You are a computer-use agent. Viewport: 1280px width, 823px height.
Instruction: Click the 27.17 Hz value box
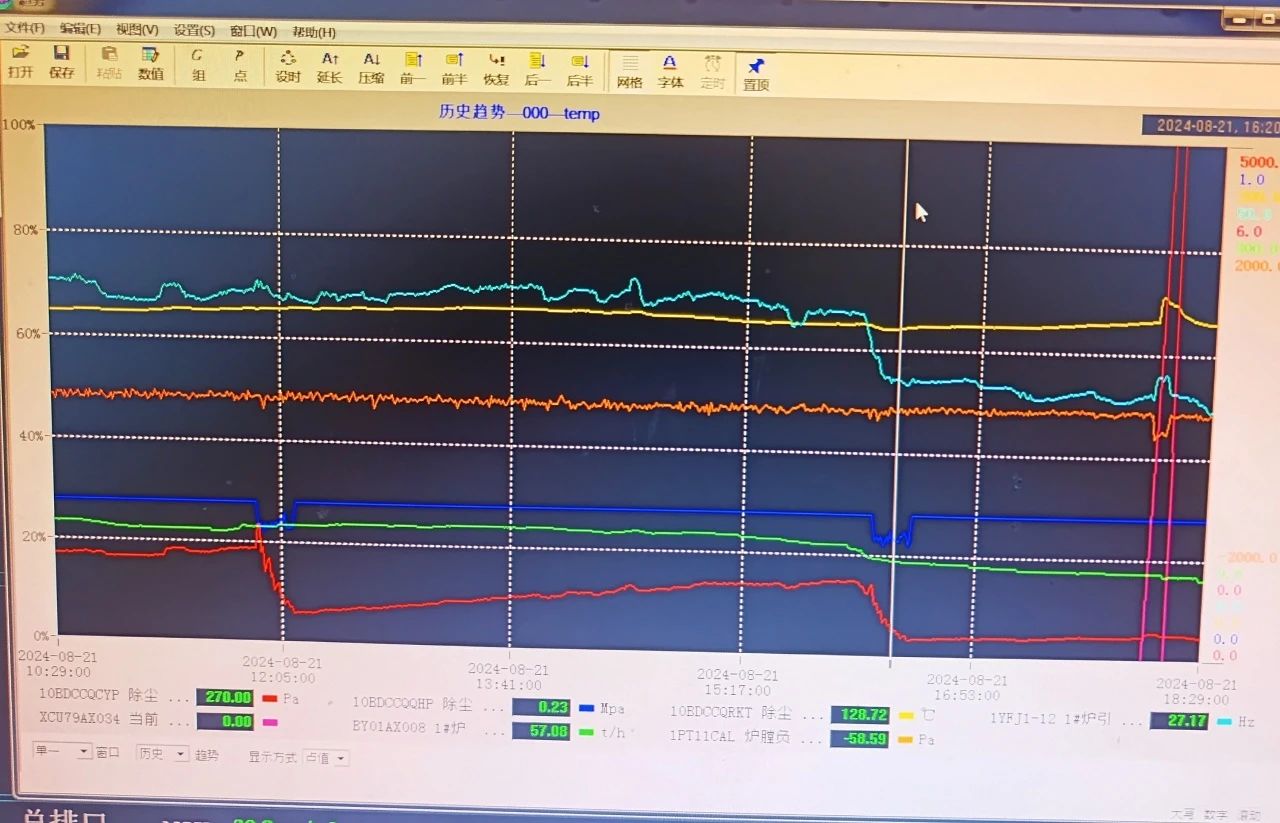(x=1179, y=720)
